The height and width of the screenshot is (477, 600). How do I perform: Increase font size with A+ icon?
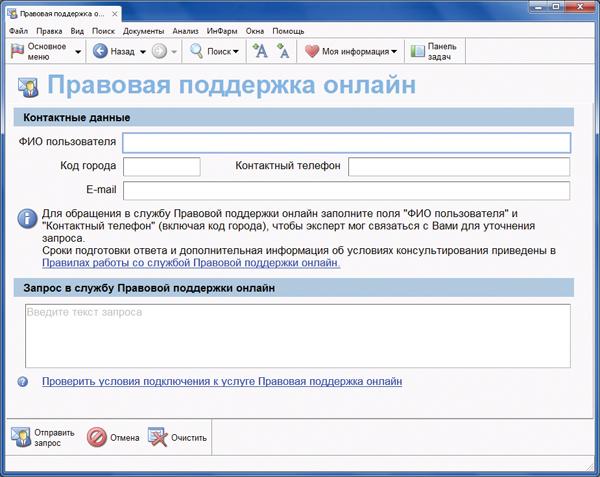260,51
